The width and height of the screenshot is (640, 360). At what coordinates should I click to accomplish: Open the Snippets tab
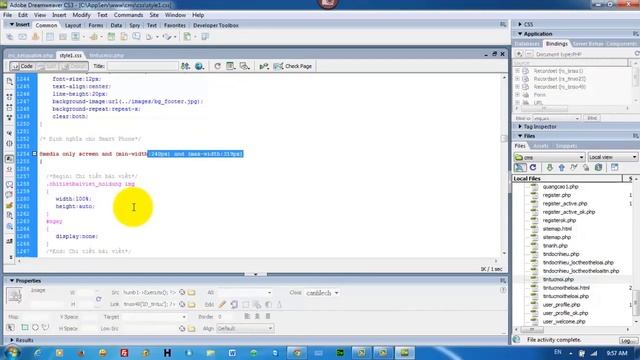(x=566, y=146)
